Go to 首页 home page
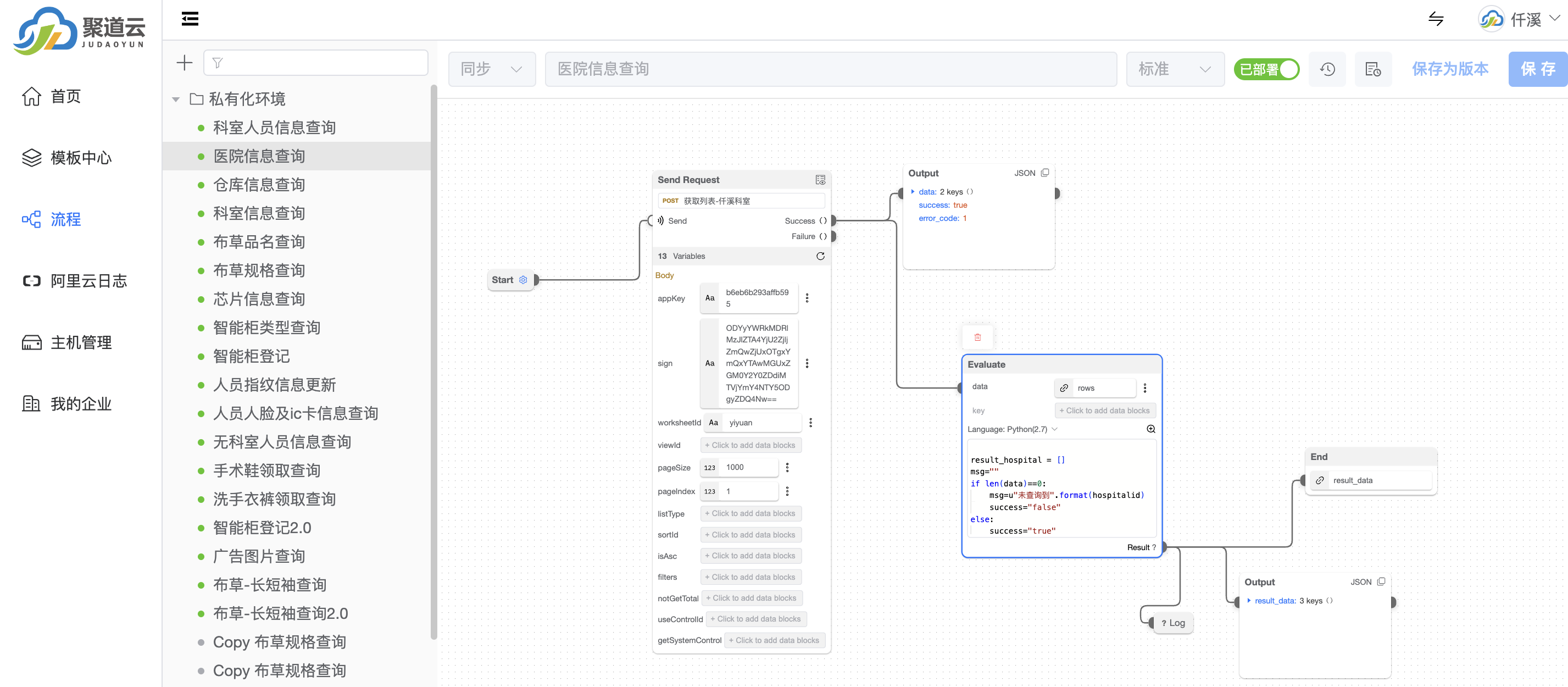Screen dimensions: 1568x687 coord(52,96)
